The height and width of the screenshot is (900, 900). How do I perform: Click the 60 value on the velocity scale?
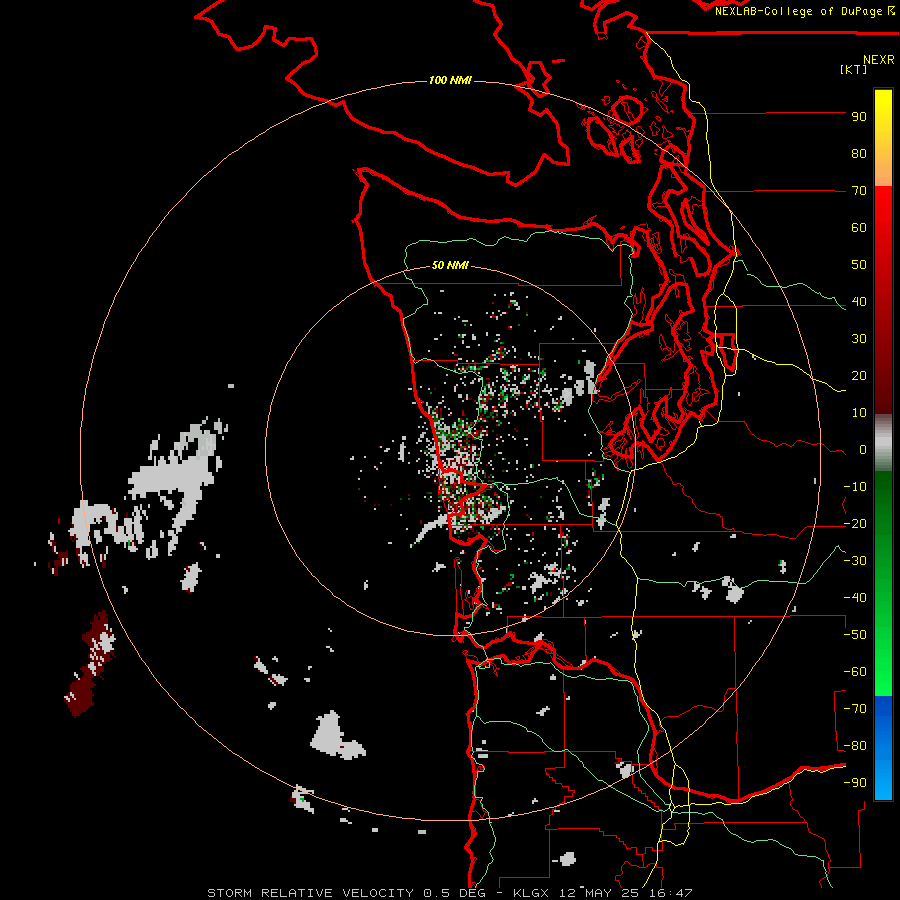pos(859,228)
